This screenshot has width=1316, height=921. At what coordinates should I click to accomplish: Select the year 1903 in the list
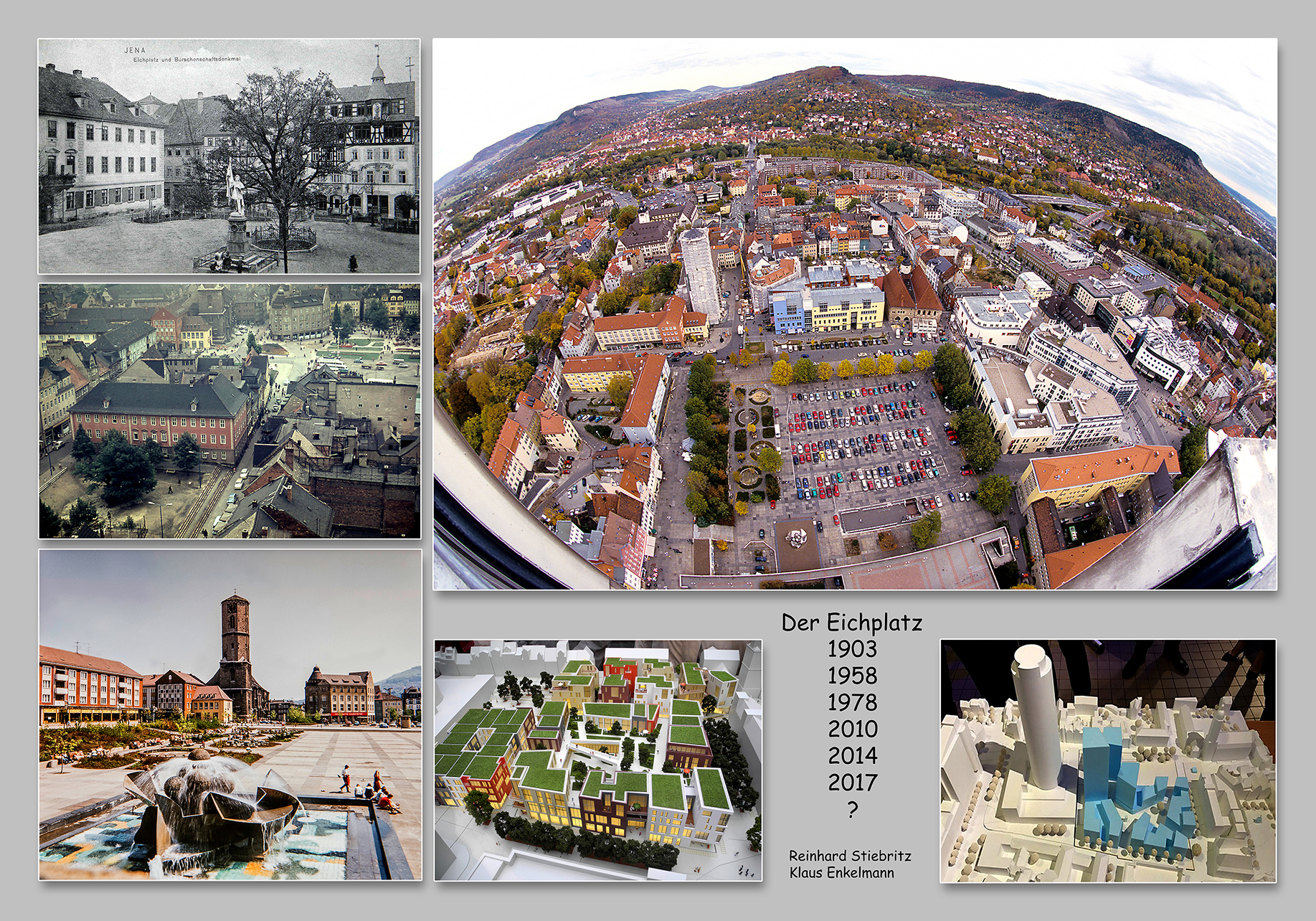(852, 649)
